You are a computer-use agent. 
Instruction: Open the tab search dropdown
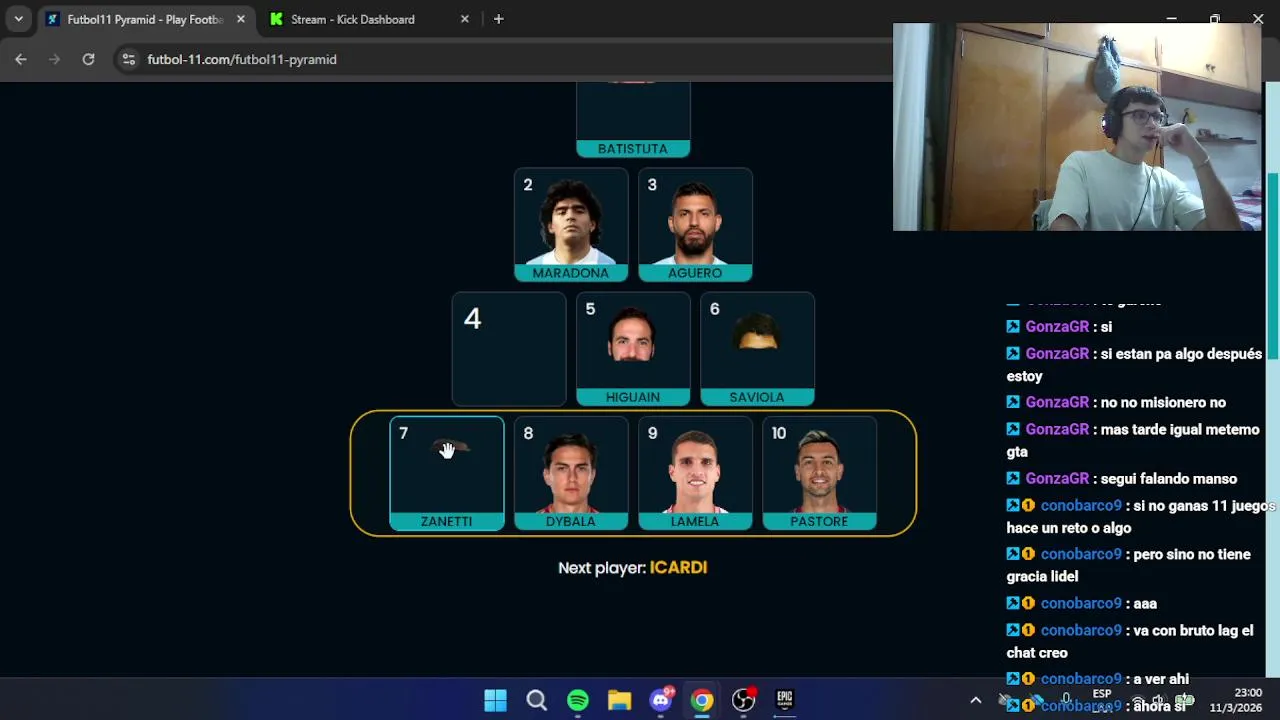18,19
